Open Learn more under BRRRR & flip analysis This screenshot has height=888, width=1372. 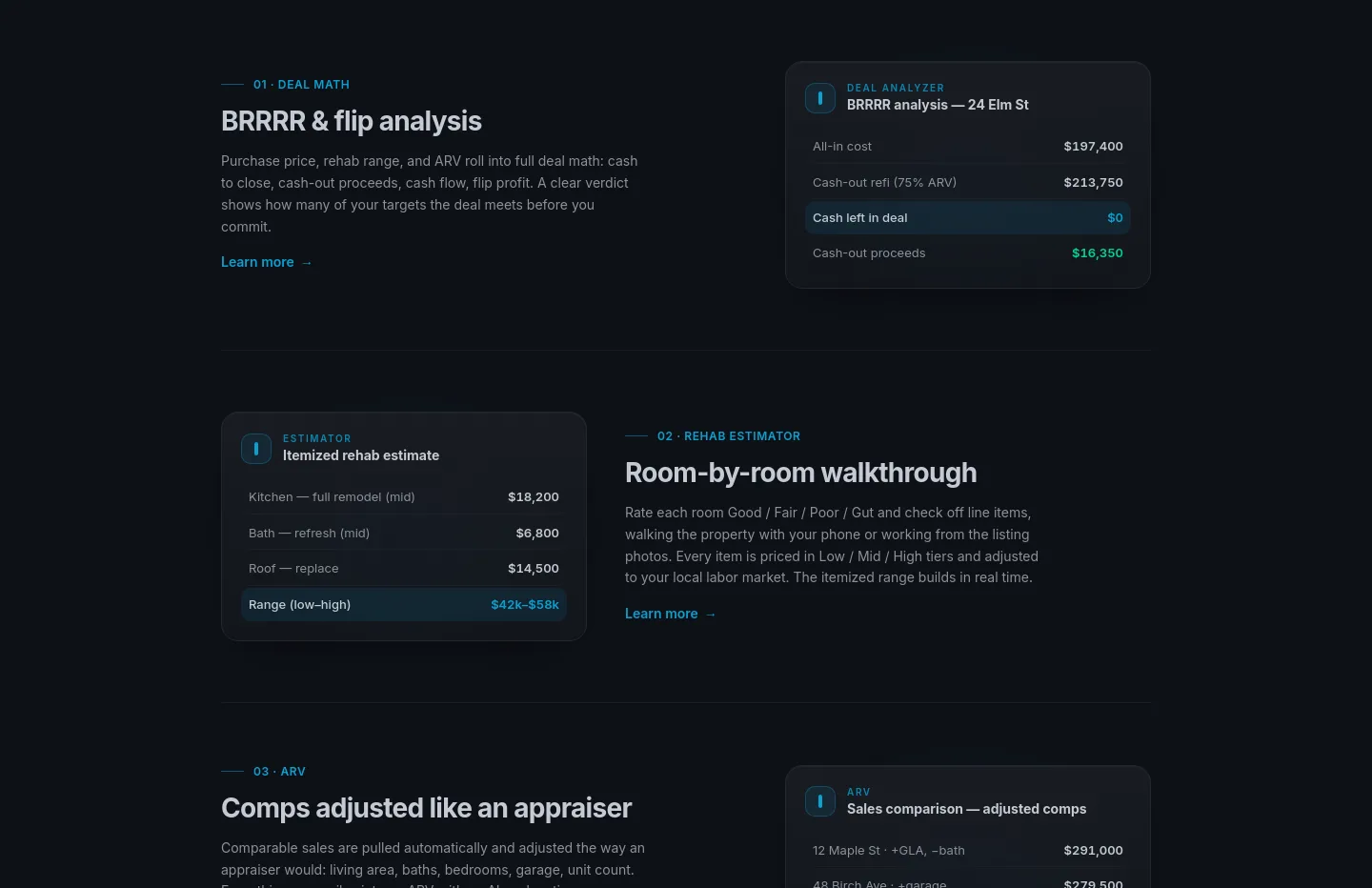(267, 262)
